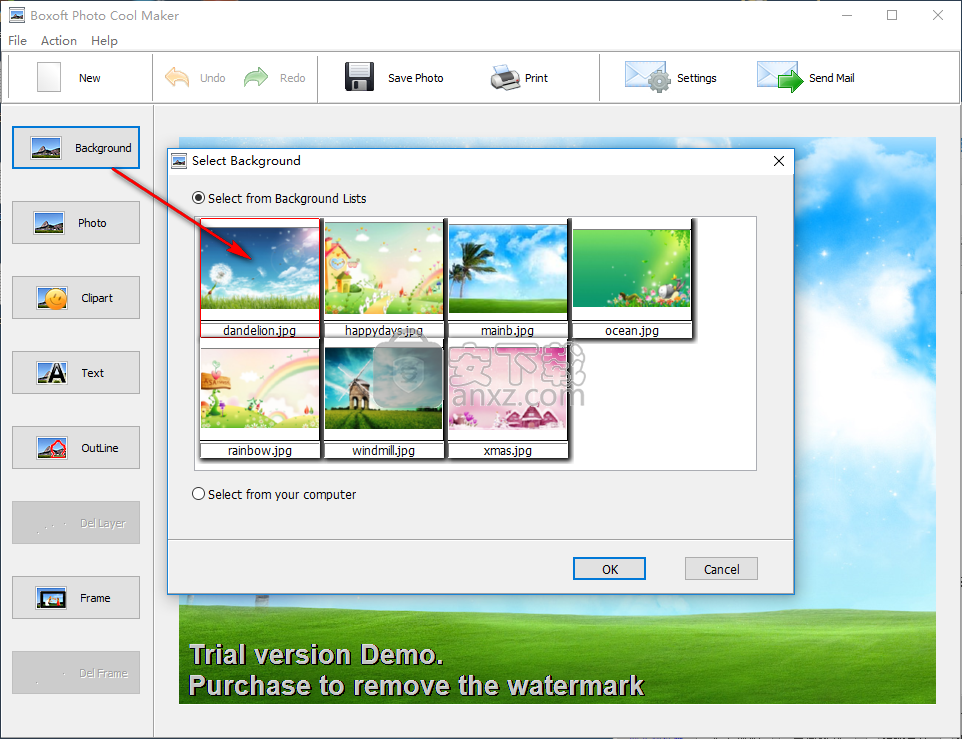Image resolution: width=962 pixels, height=739 pixels.
Task: Click the Save Photo toolbar label
Action: coord(415,78)
